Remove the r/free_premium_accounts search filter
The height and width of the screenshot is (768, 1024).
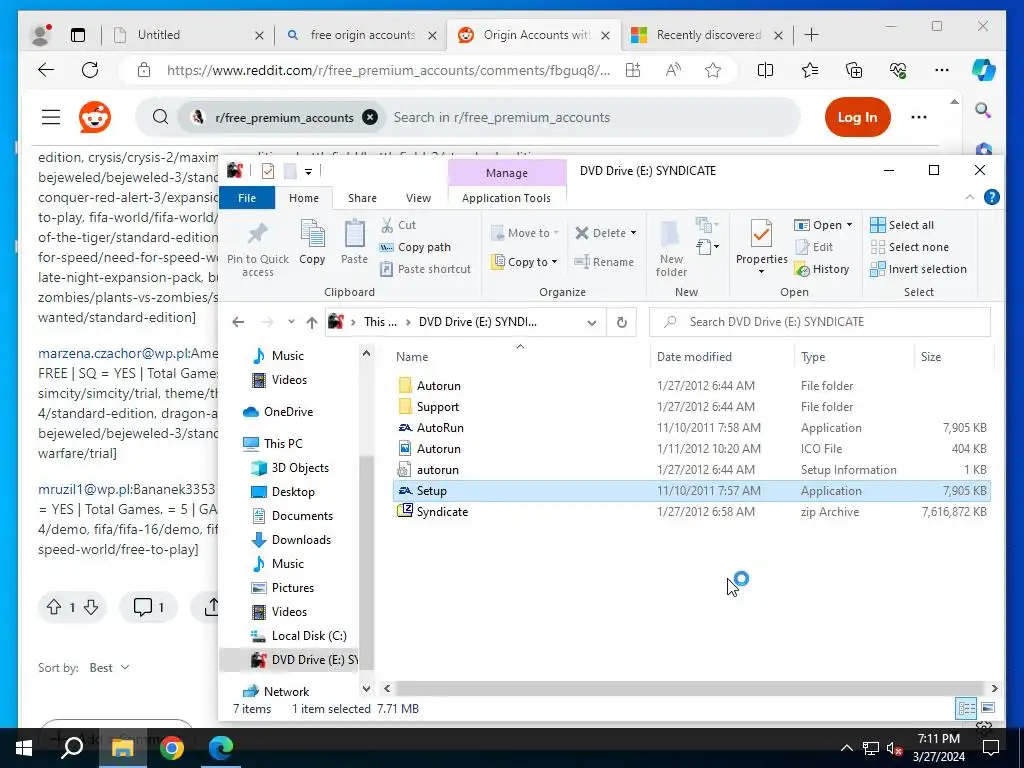[x=370, y=118]
